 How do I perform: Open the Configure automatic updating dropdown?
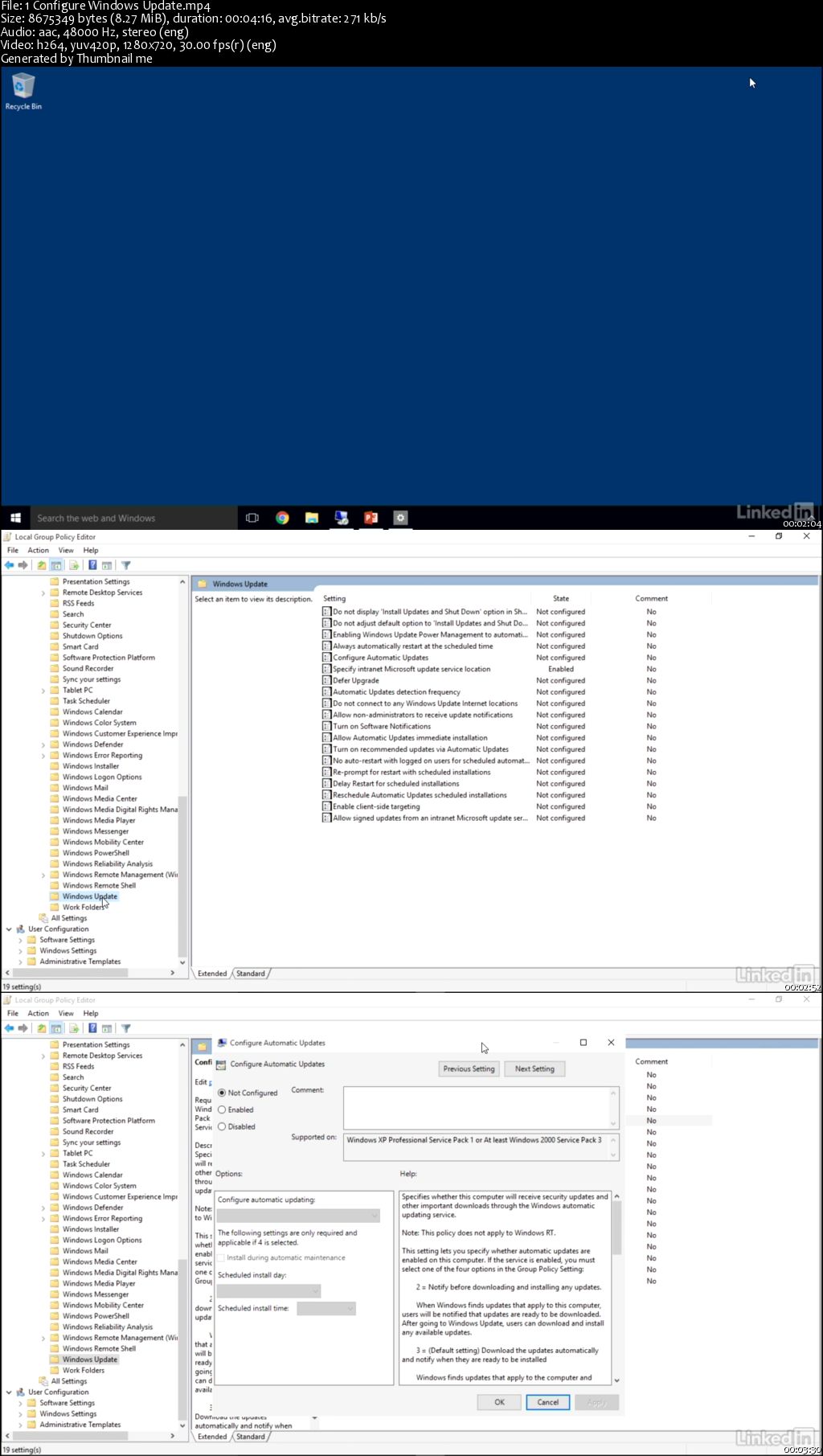tap(298, 1216)
